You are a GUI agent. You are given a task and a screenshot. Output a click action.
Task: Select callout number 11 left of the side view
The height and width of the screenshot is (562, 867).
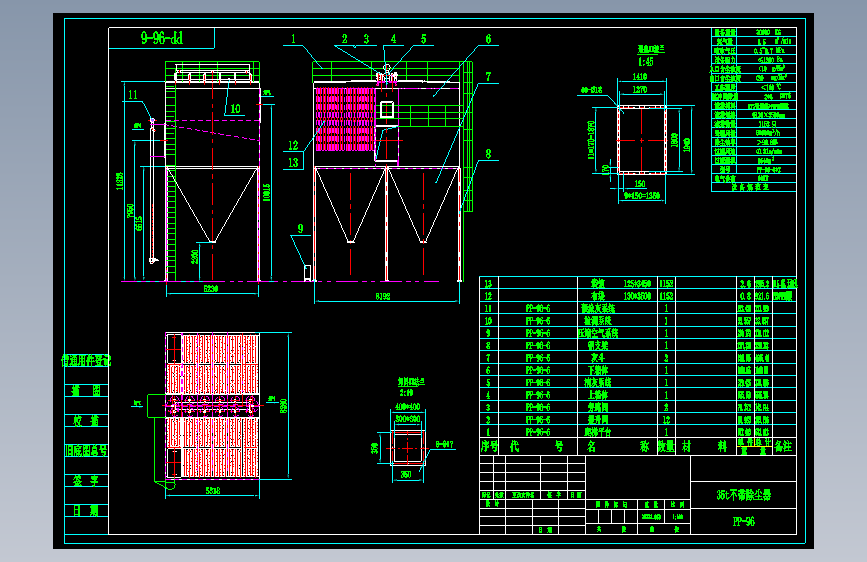[133, 95]
